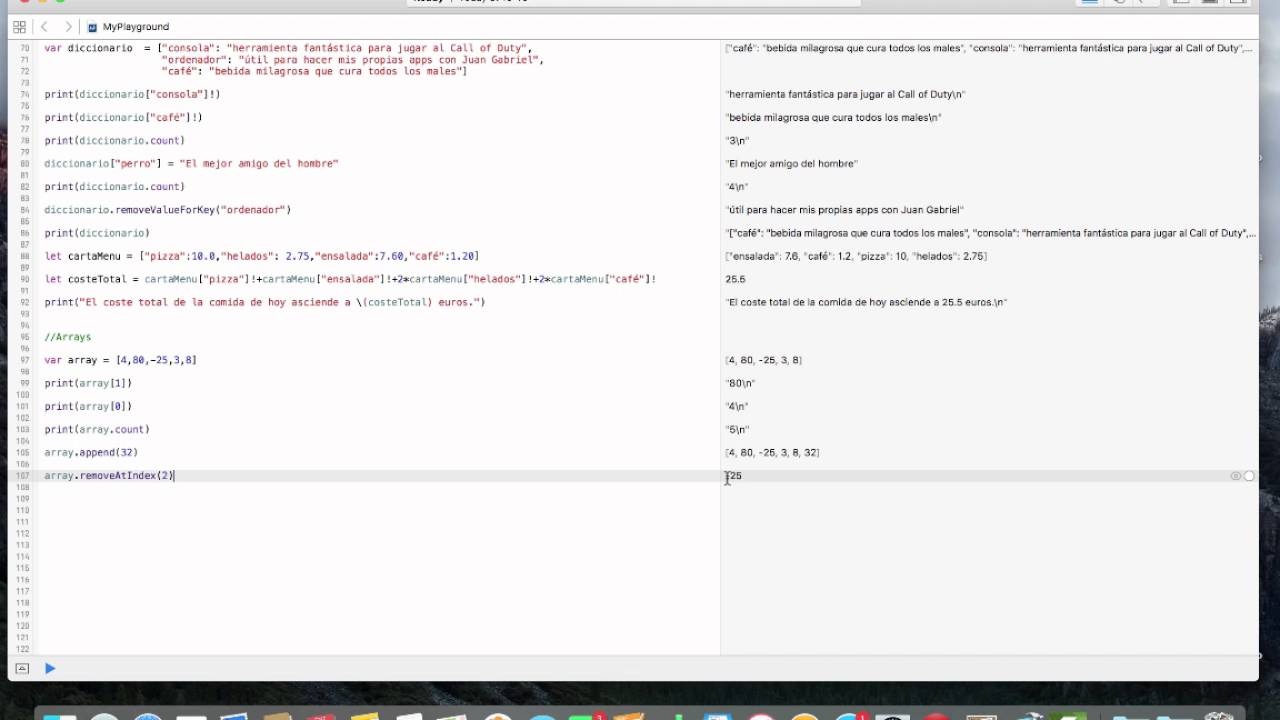The height and width of the screenshot is (720, 1280).
Task: Click the print(array[0]) line
Action: (x=88, y=406)
